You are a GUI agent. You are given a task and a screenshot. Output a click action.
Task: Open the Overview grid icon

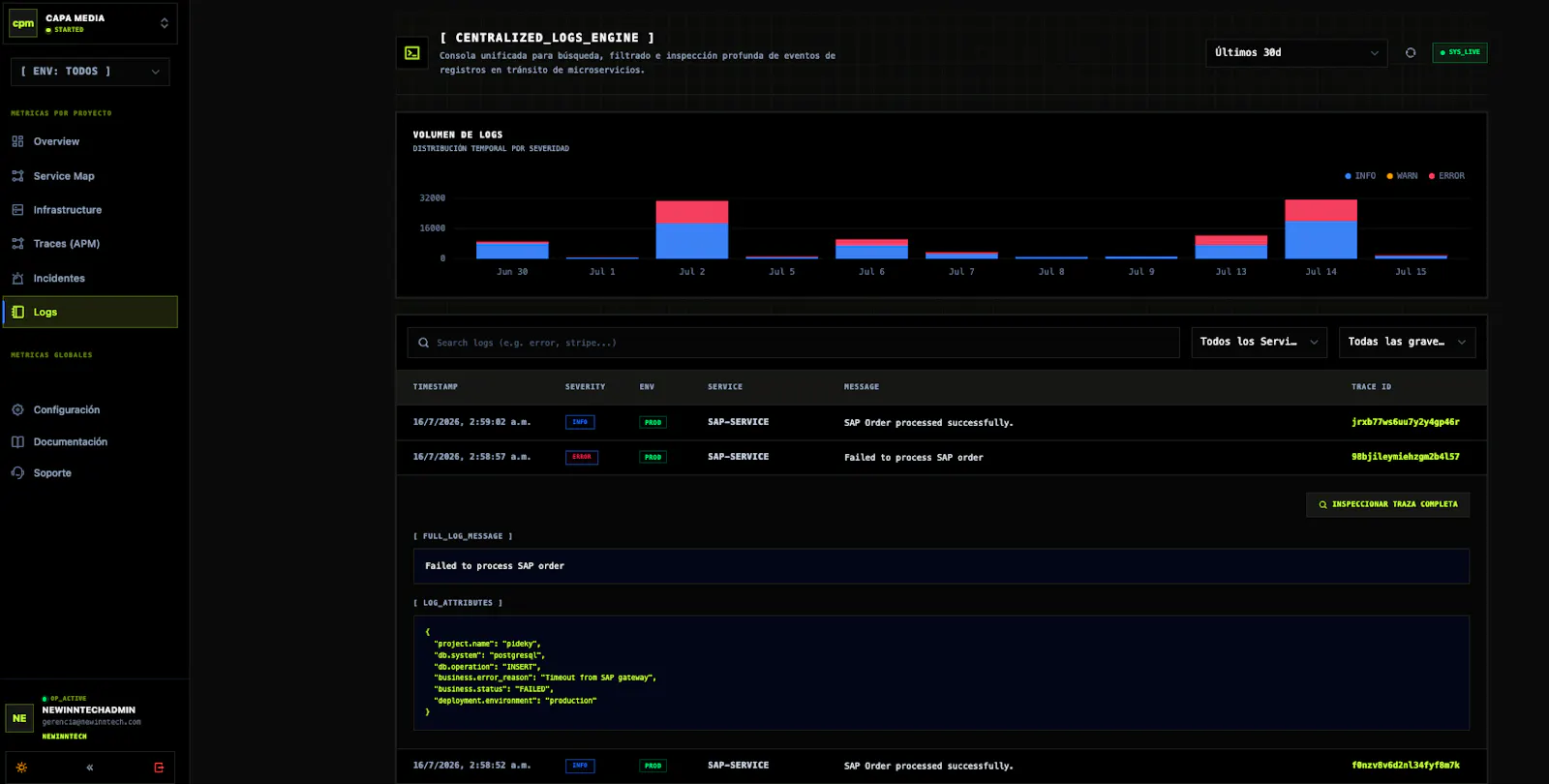click(17, 141)
